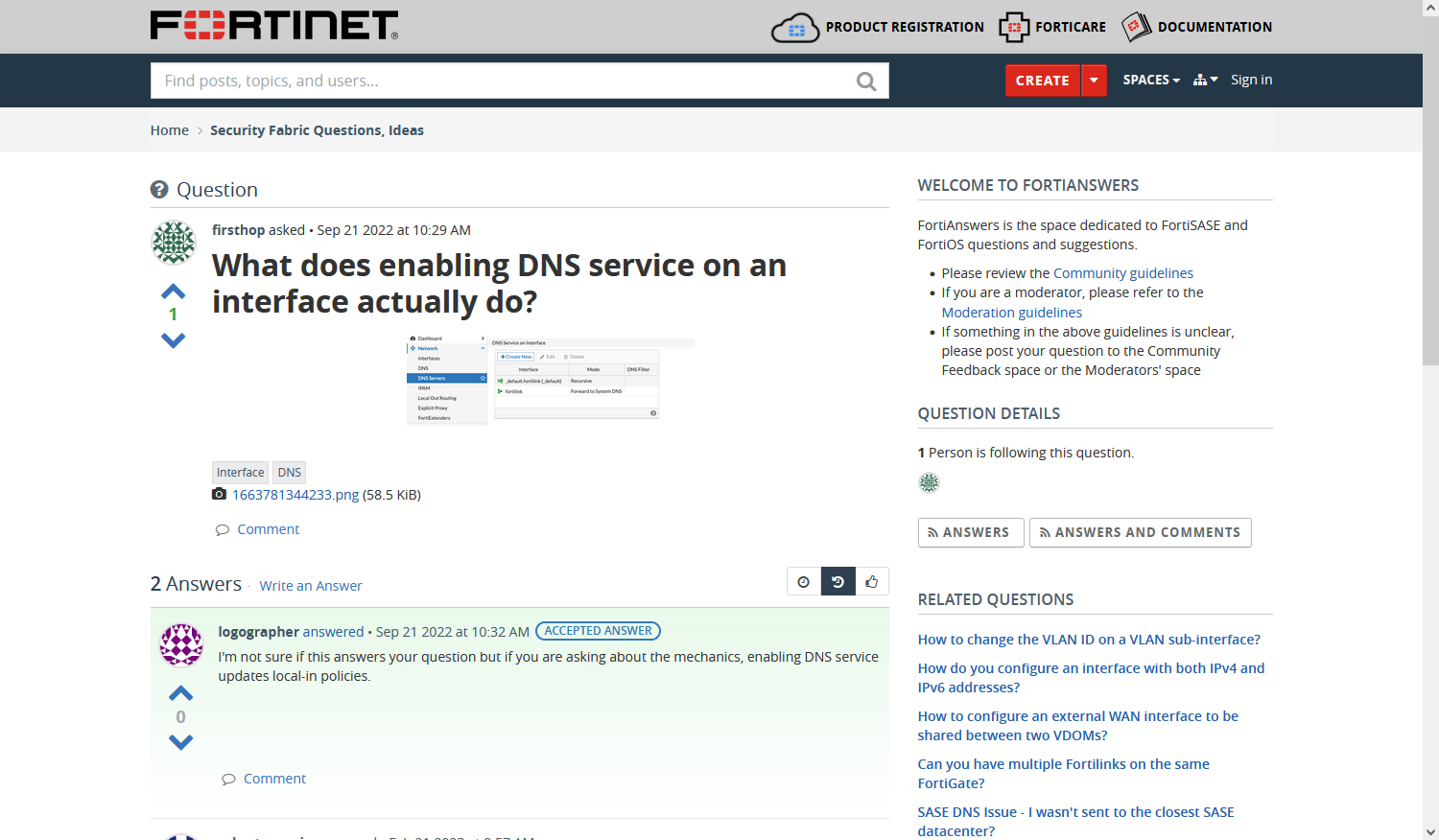
Task: Go to Home breadcrumb
Action: coord(170,130)
